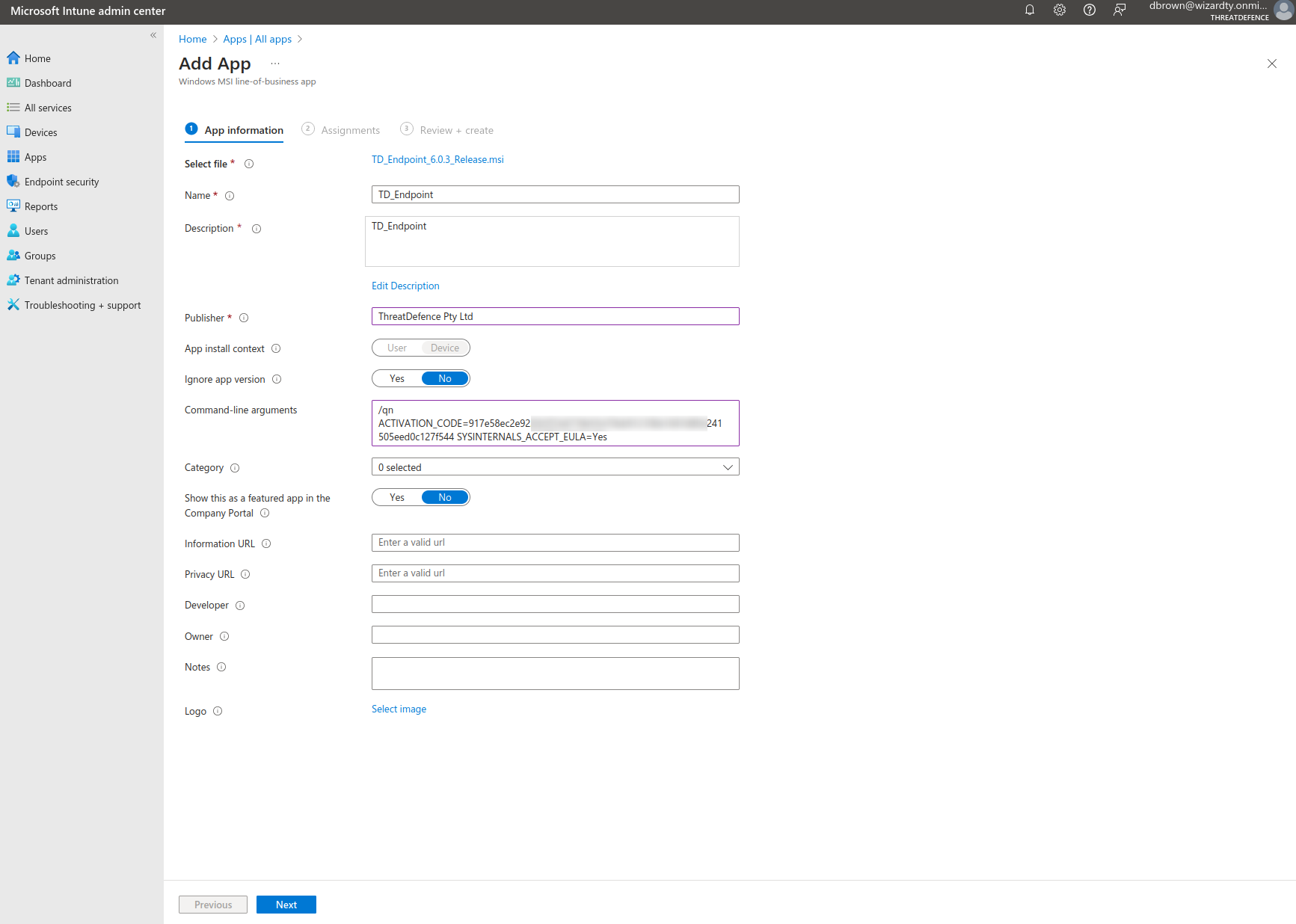This screenshot has height=924, width=1296.
Task: Open the ellipsis more menu beside Add App
Action: [275, 64]
